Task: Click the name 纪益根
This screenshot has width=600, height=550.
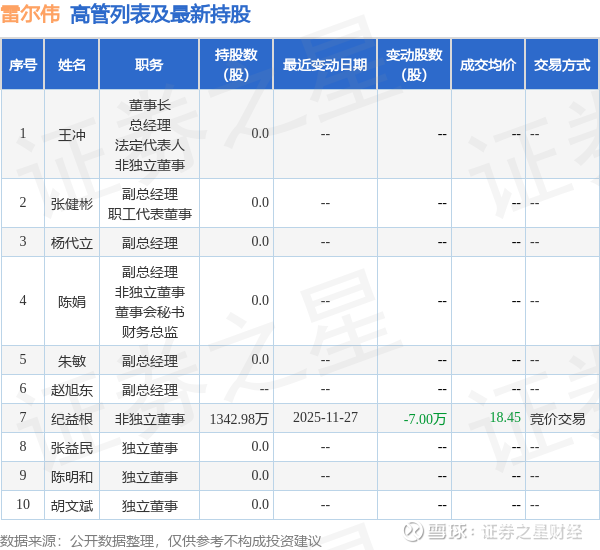Action: [72, 419]
